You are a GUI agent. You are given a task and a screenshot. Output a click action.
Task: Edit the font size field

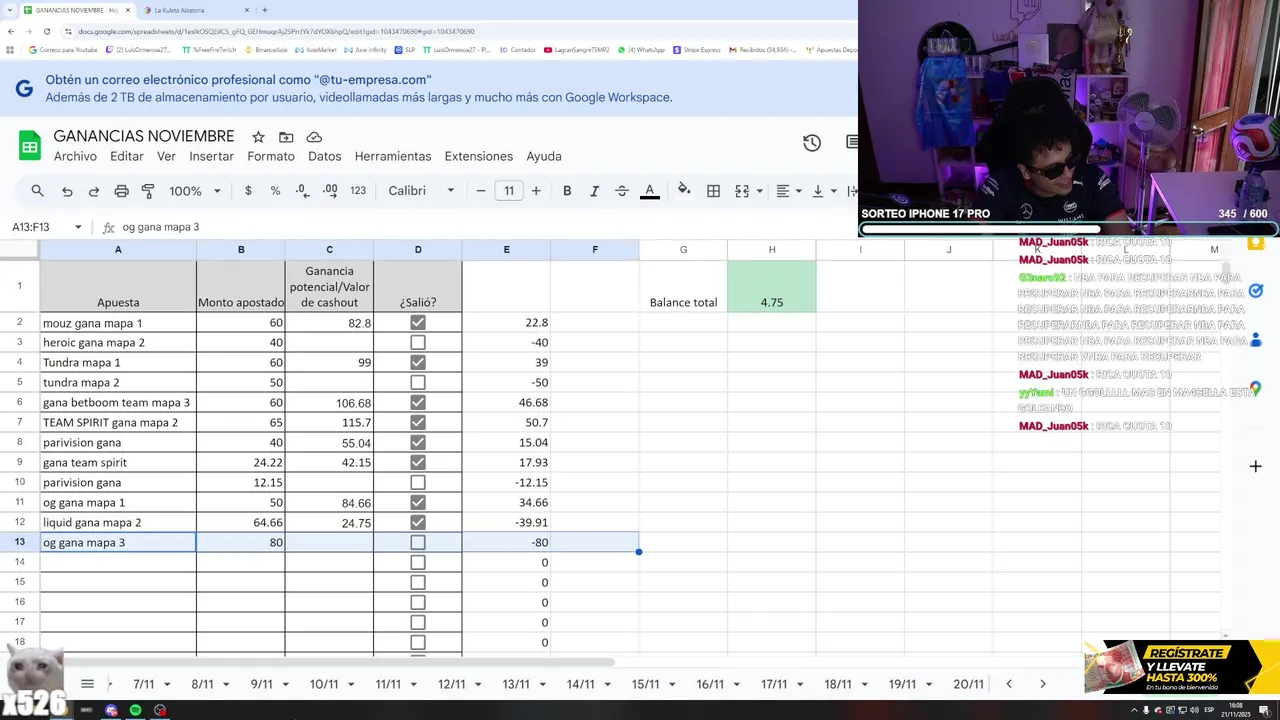coord(509,191)
